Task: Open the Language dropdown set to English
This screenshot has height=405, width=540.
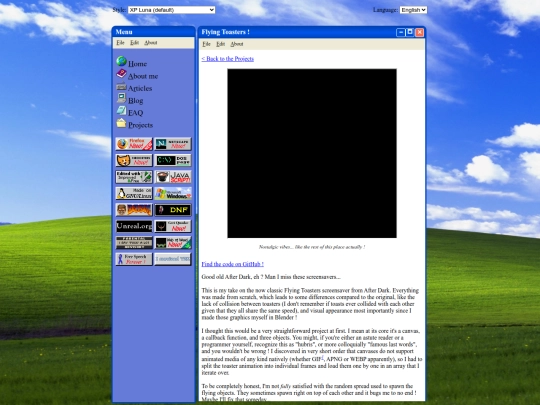Action: coord(413,10)
